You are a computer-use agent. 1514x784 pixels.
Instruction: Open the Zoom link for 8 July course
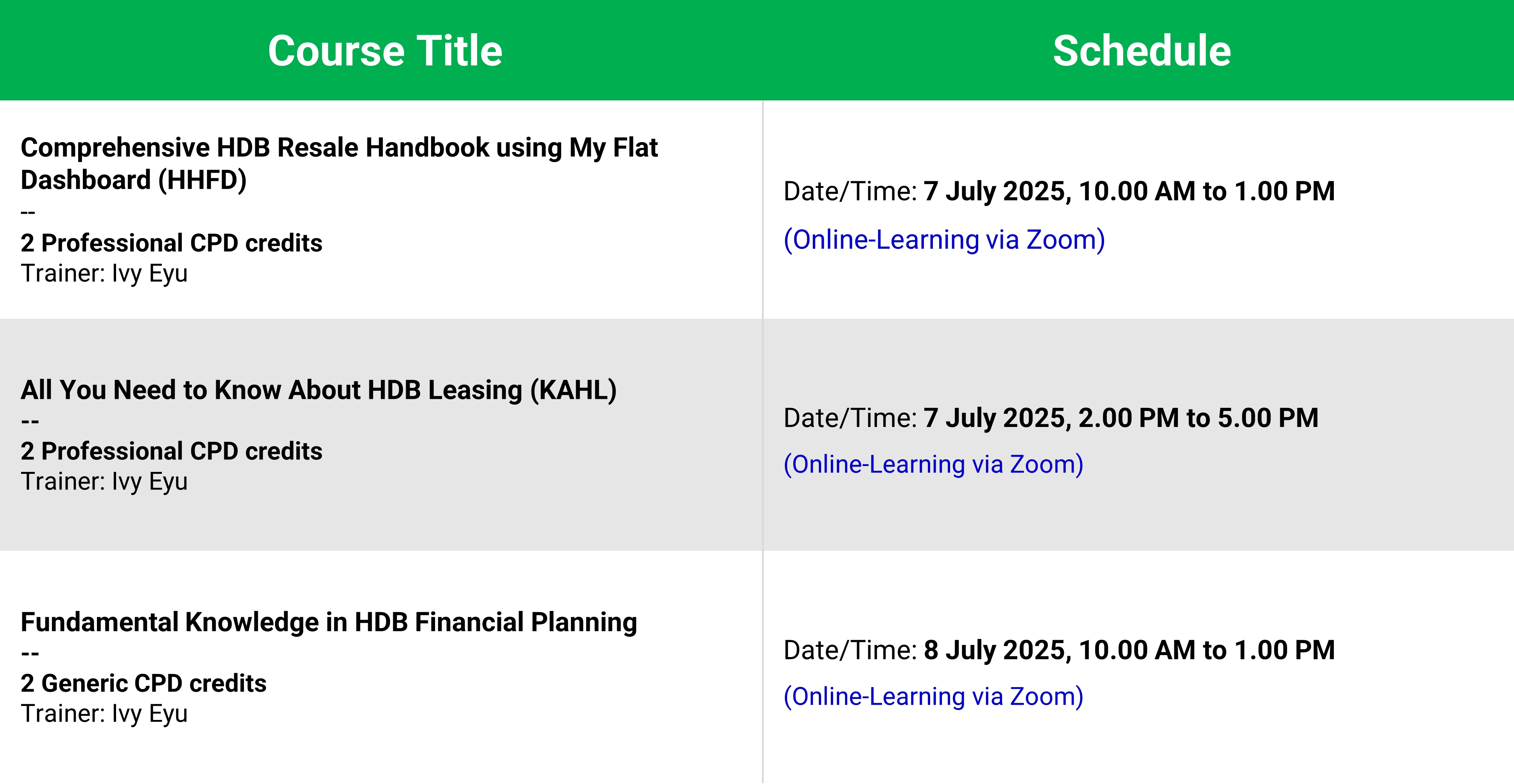933,696
